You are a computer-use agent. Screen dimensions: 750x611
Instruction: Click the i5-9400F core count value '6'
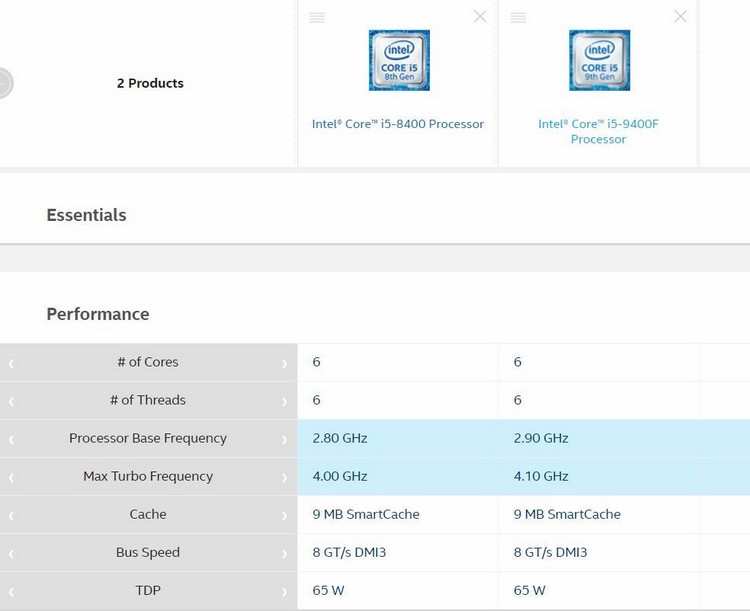[x=518, y=362]
